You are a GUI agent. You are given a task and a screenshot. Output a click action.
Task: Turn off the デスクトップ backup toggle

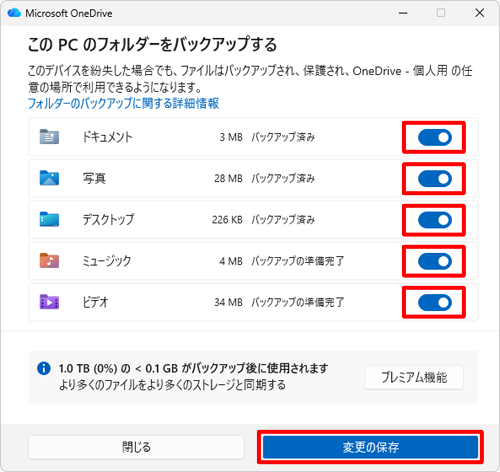coord(435,220)
